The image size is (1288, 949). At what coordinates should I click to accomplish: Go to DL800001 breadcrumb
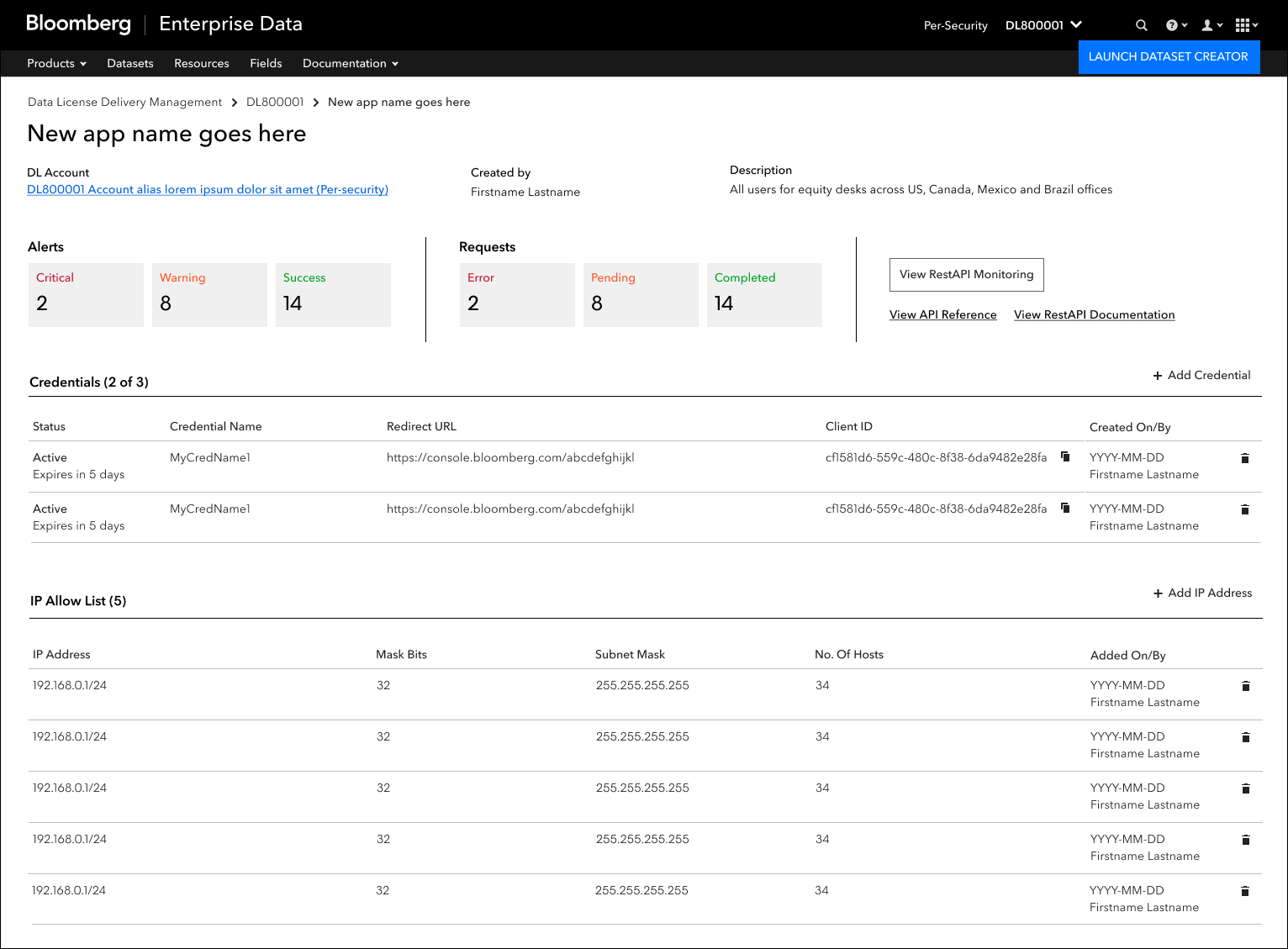pos(275,102)
